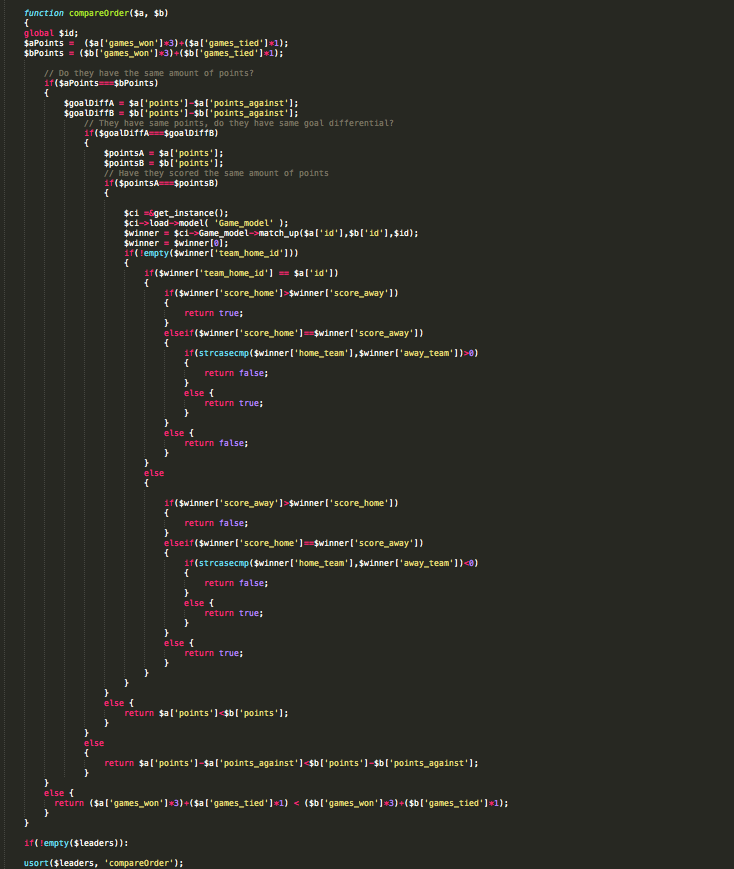
Task: Click the if(!empty($winner['team_home_id'])) condition
Action: click(211, 253)
